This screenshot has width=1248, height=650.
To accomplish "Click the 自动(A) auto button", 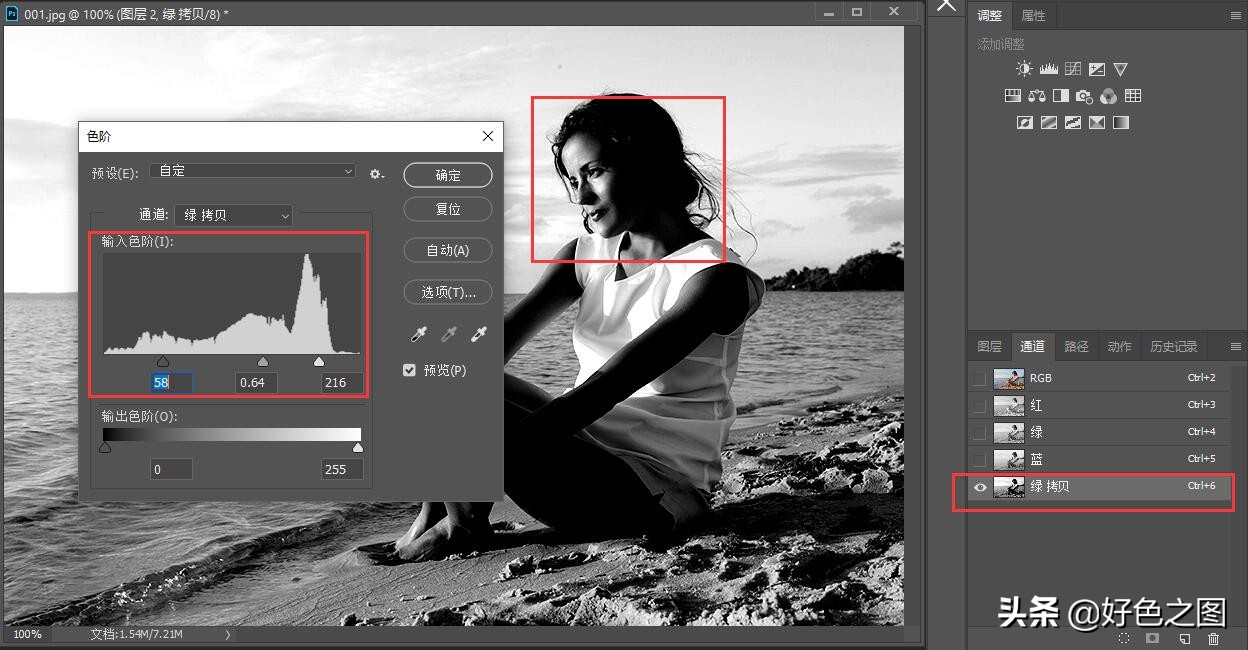I will point(448,250).
